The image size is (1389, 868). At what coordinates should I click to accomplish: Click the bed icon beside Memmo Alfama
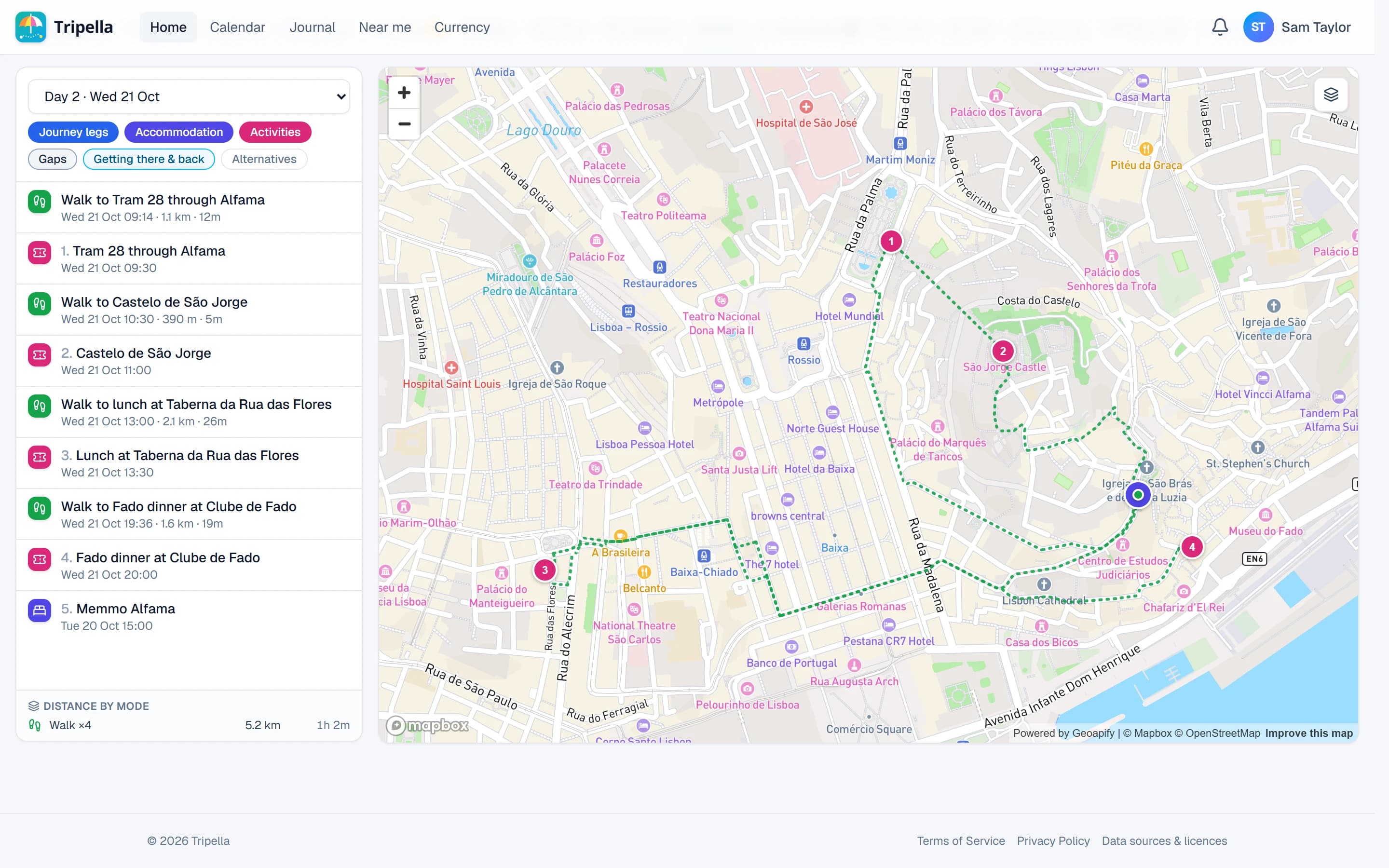point(40,610)
